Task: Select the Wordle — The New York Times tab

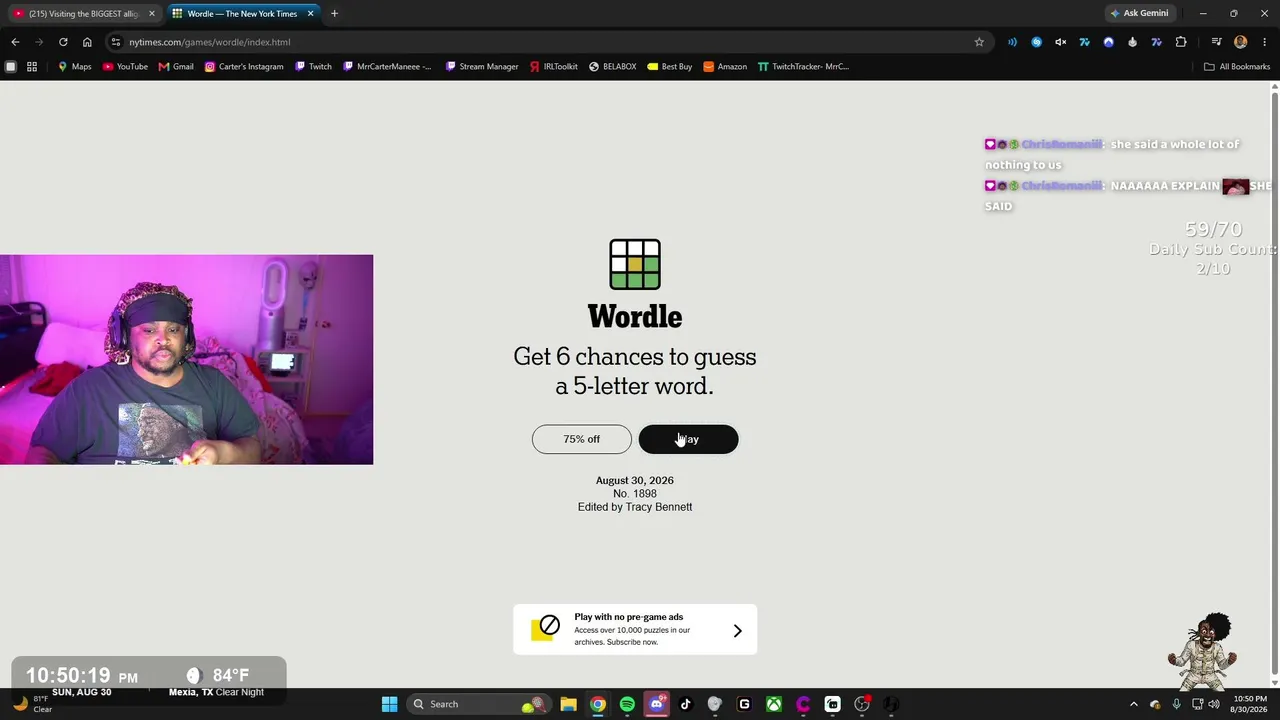Action: (x=243, y=14)
